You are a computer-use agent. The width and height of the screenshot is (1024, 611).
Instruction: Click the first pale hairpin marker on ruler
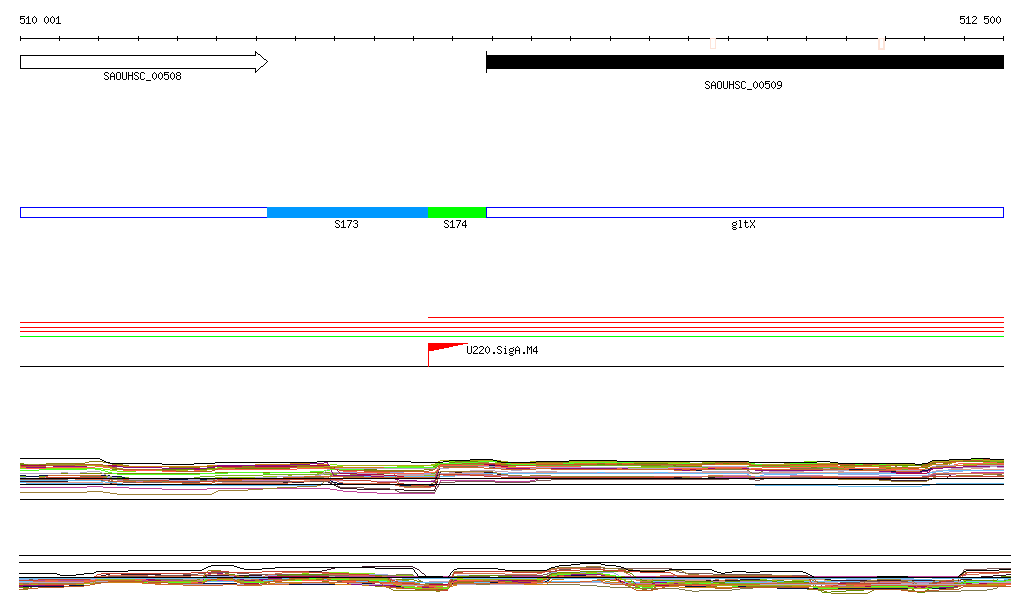click(x=712, y=43)
